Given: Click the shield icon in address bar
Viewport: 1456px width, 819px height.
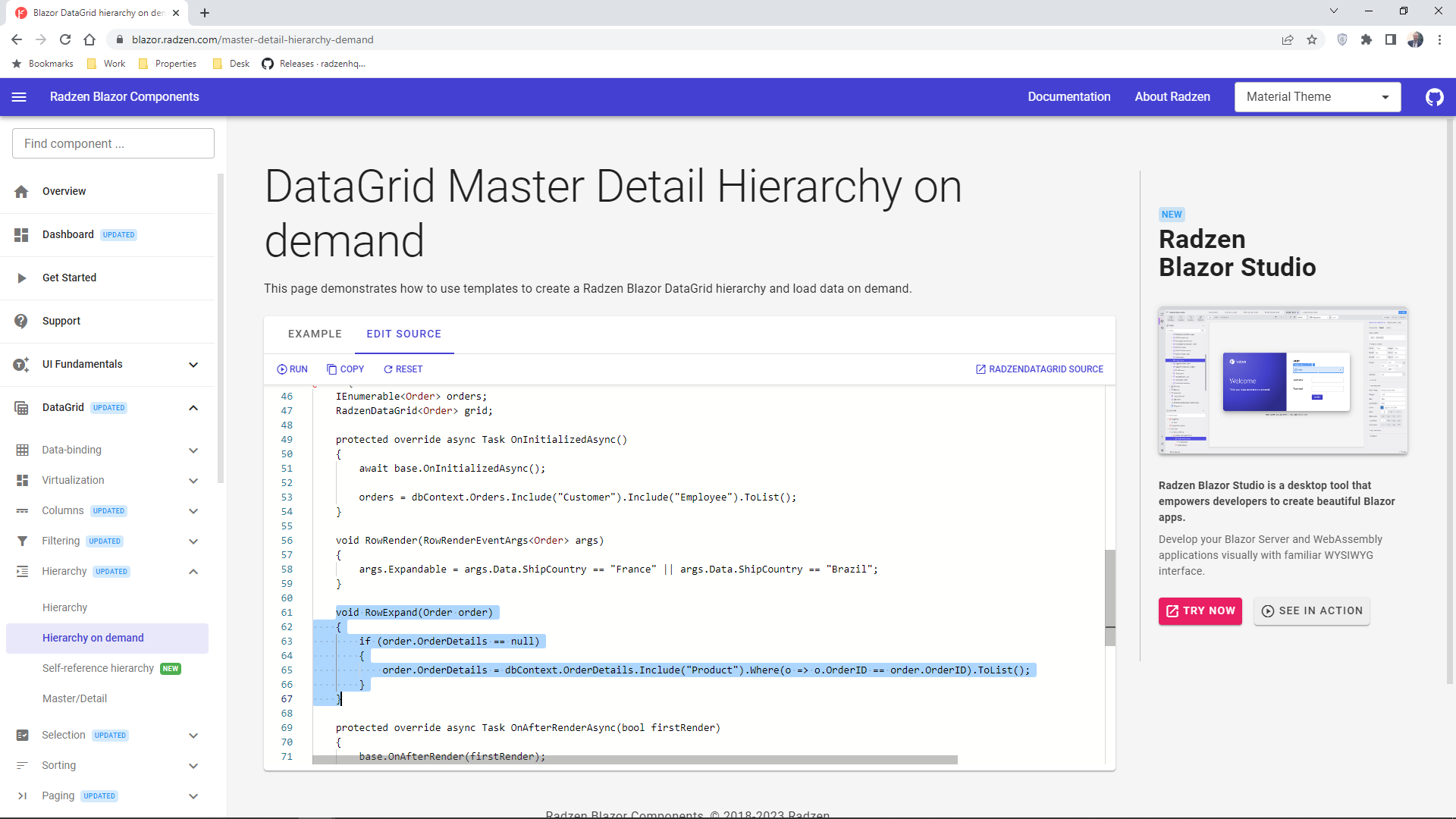Looking at the screenshot, I should (x=1342, y=39).
